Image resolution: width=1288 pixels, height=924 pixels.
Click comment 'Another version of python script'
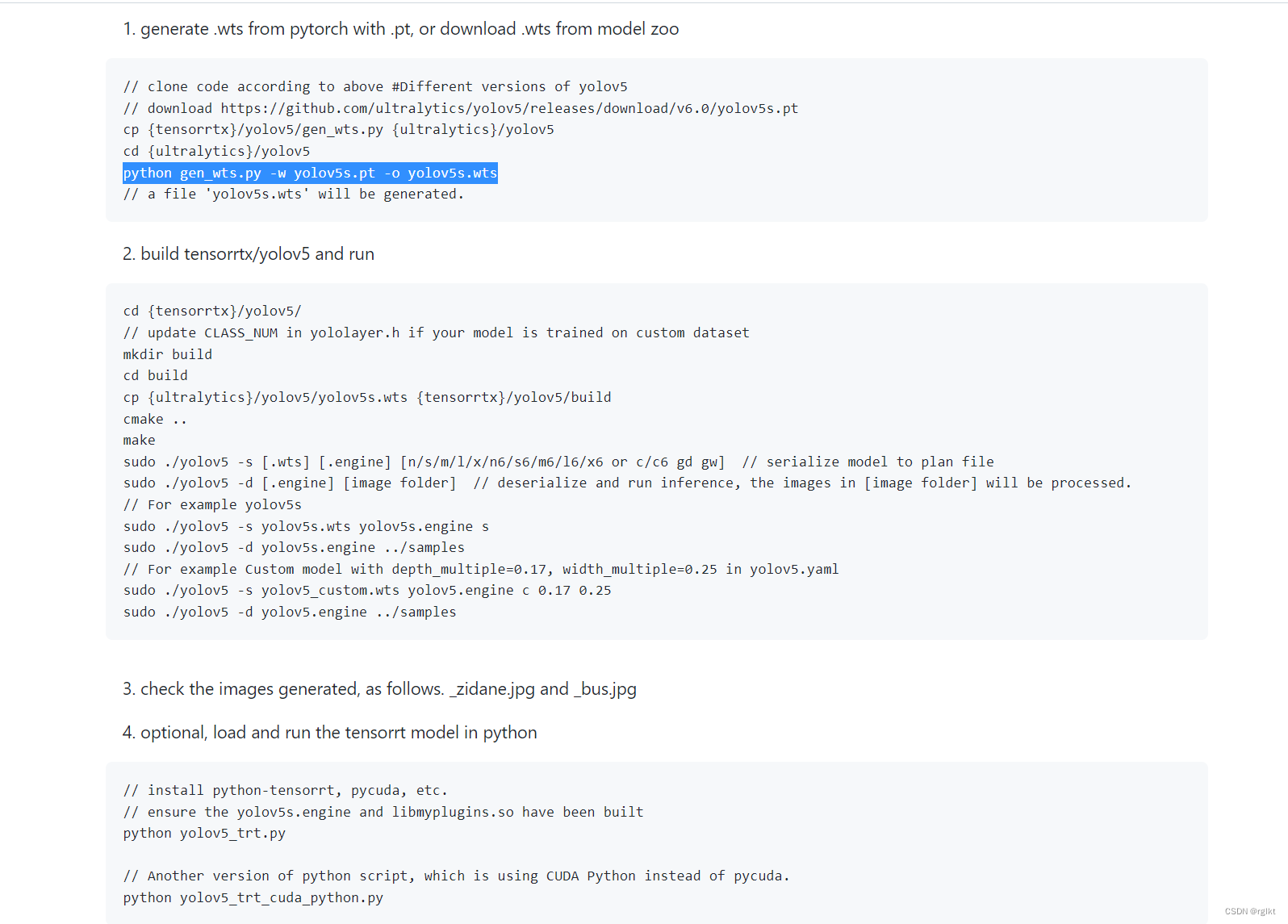tap(457, 876)
